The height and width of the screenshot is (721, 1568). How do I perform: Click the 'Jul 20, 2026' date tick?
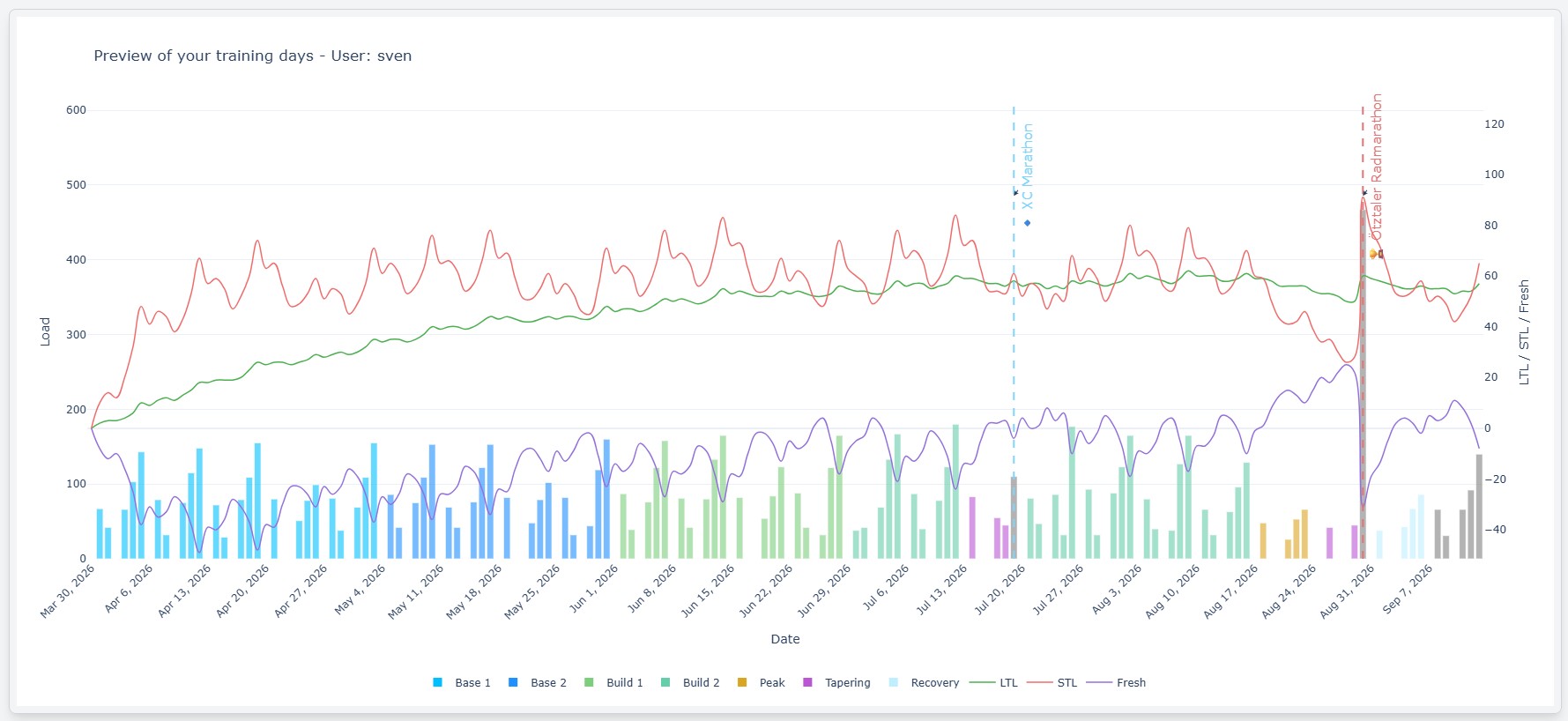(x=1000, y=590)
